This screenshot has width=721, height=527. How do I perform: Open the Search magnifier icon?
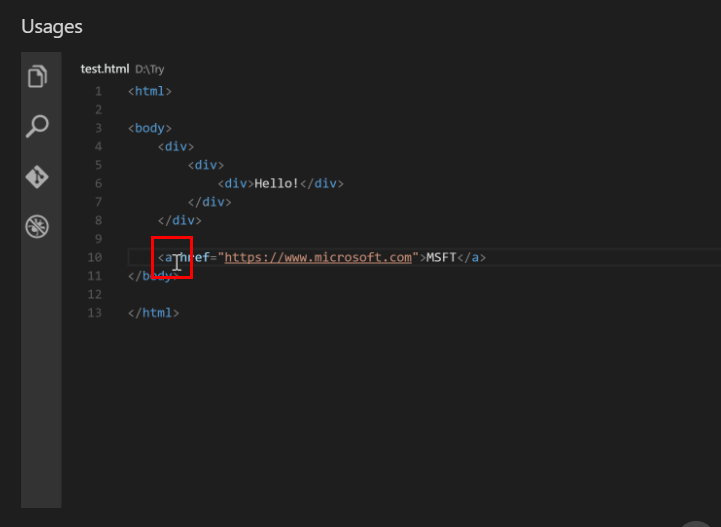[x=37, y=126]
